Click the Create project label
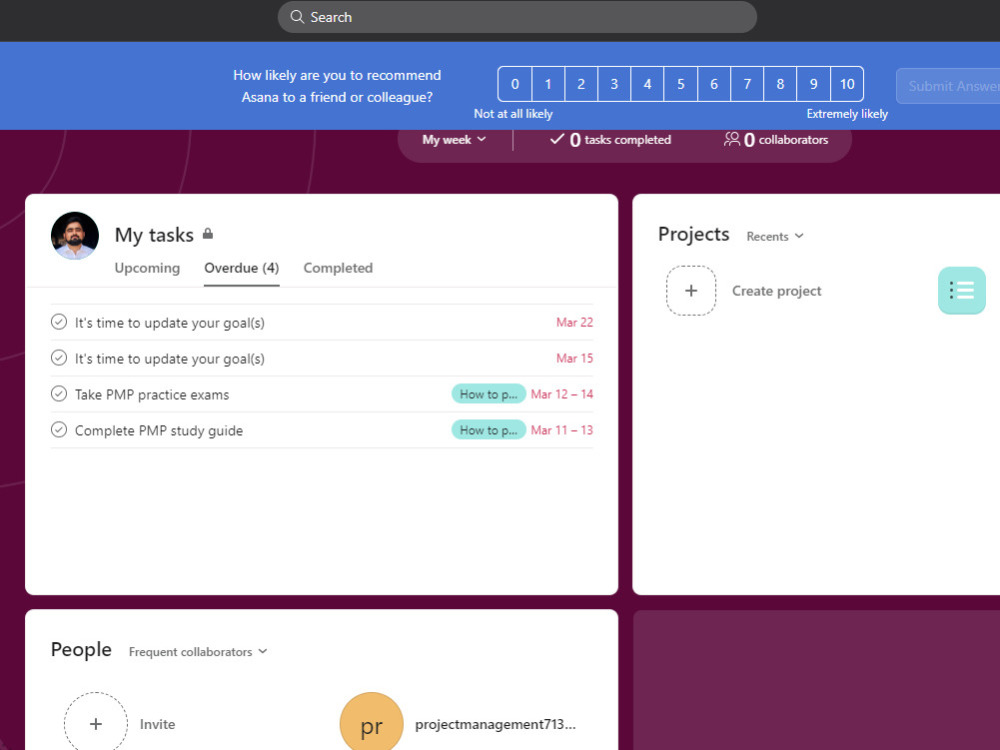Image resolution: width=1000 pixels, height=750 pixels. click(x=776, y=291)
